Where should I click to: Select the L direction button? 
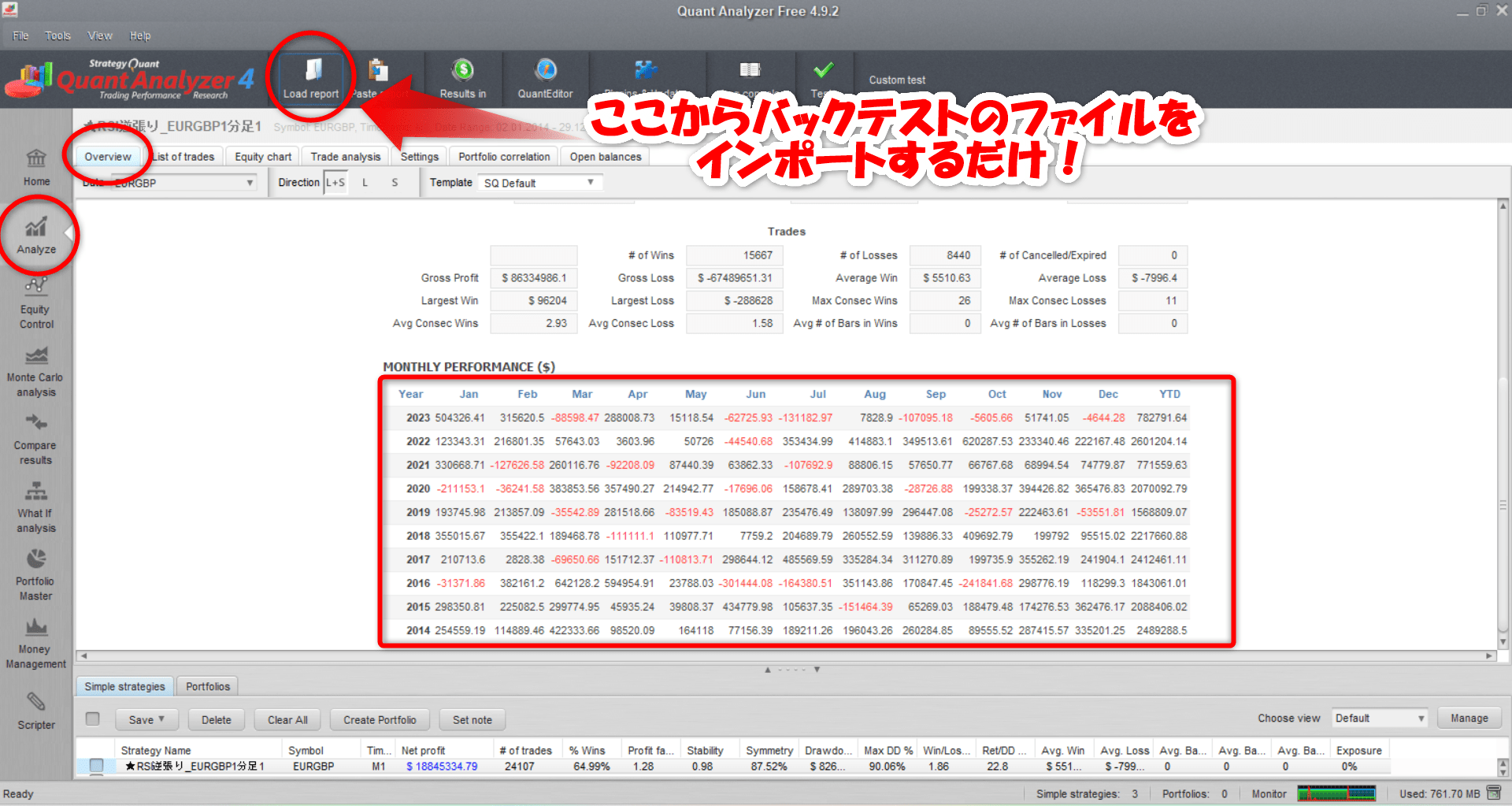pos(365,182)
